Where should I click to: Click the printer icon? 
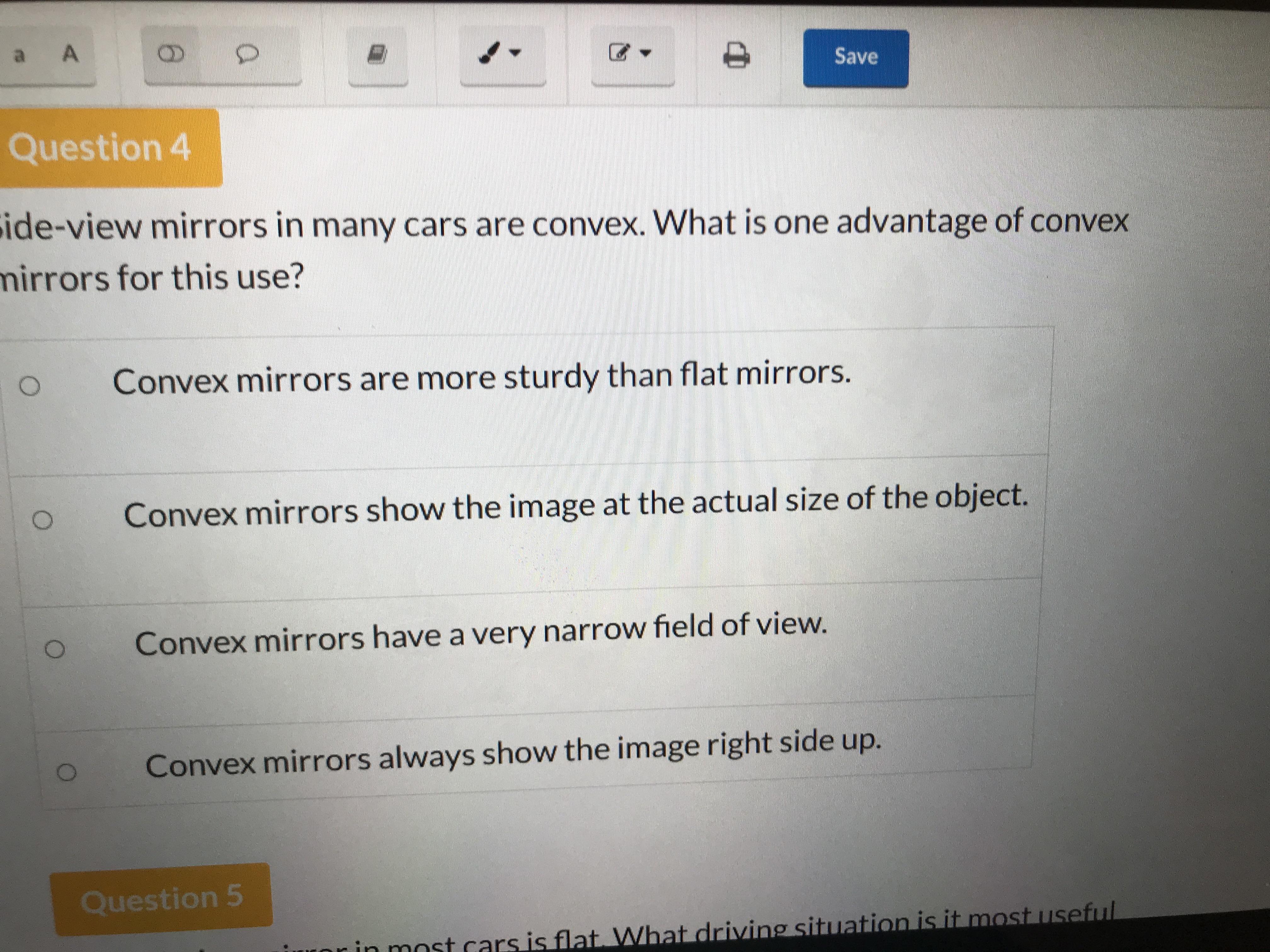pos(737,56)
